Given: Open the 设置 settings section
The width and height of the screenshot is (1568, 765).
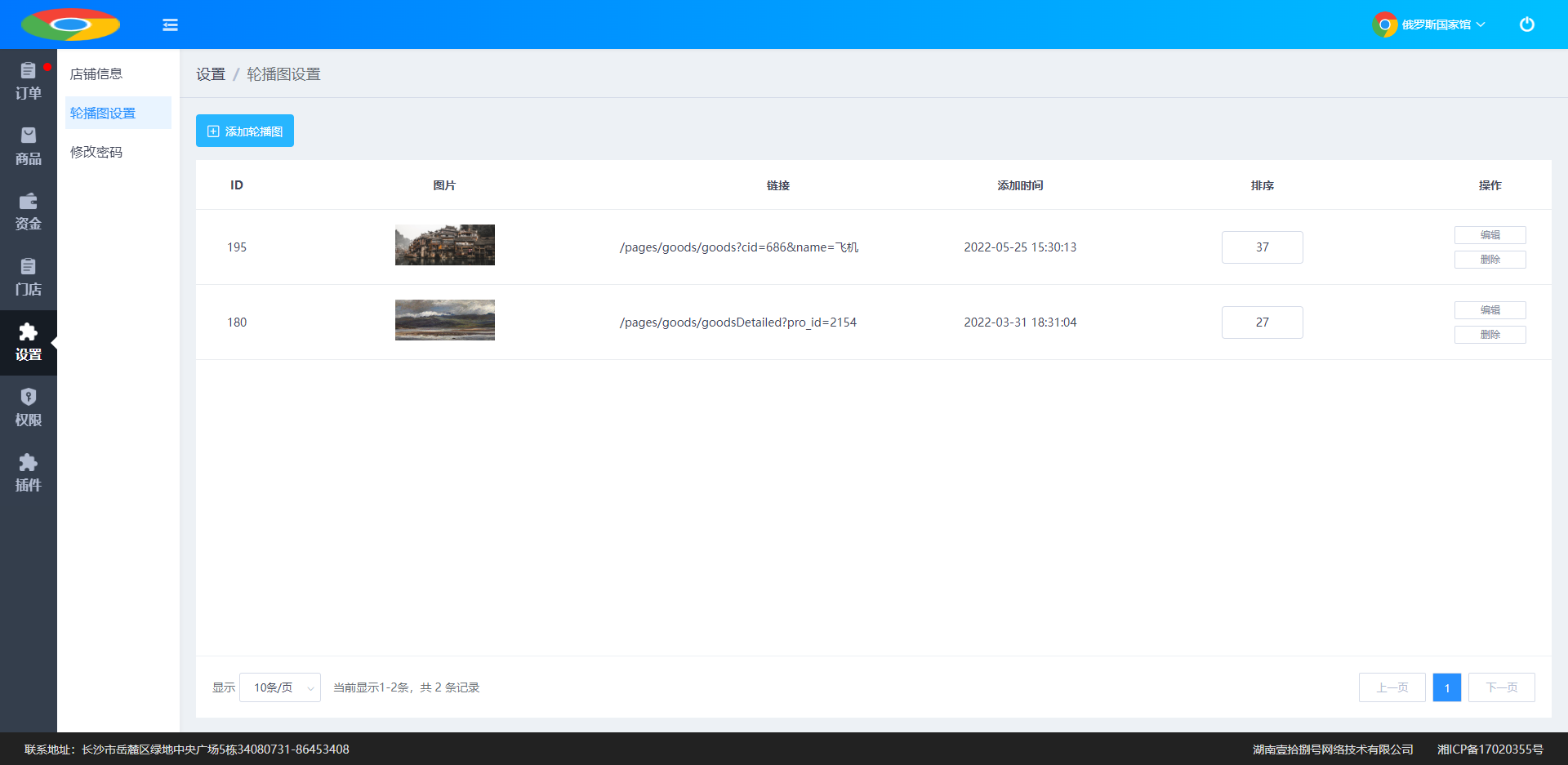Looking at the screenshot, I should (x=29, y=343).
